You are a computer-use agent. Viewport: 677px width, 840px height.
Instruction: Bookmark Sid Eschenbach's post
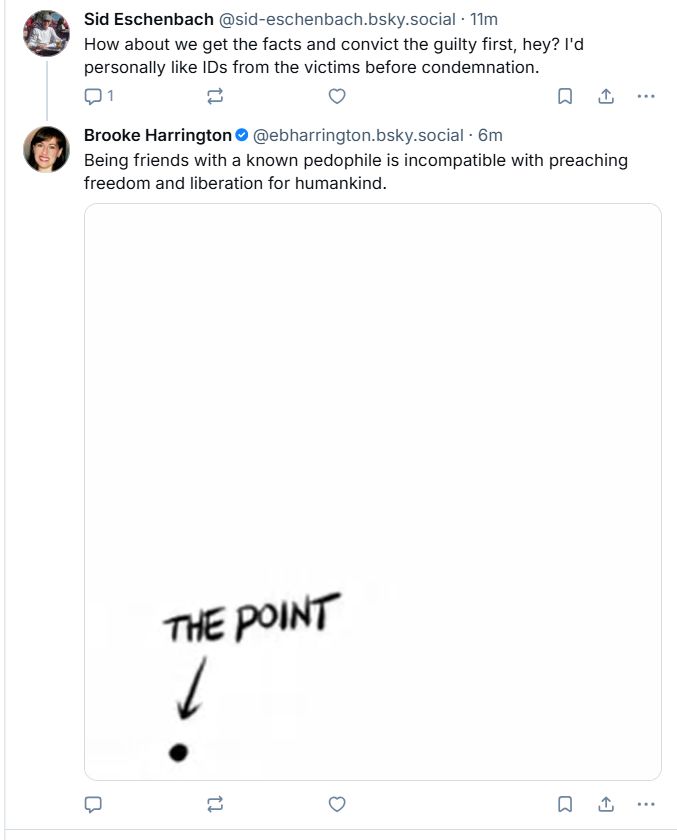(565, 96)
